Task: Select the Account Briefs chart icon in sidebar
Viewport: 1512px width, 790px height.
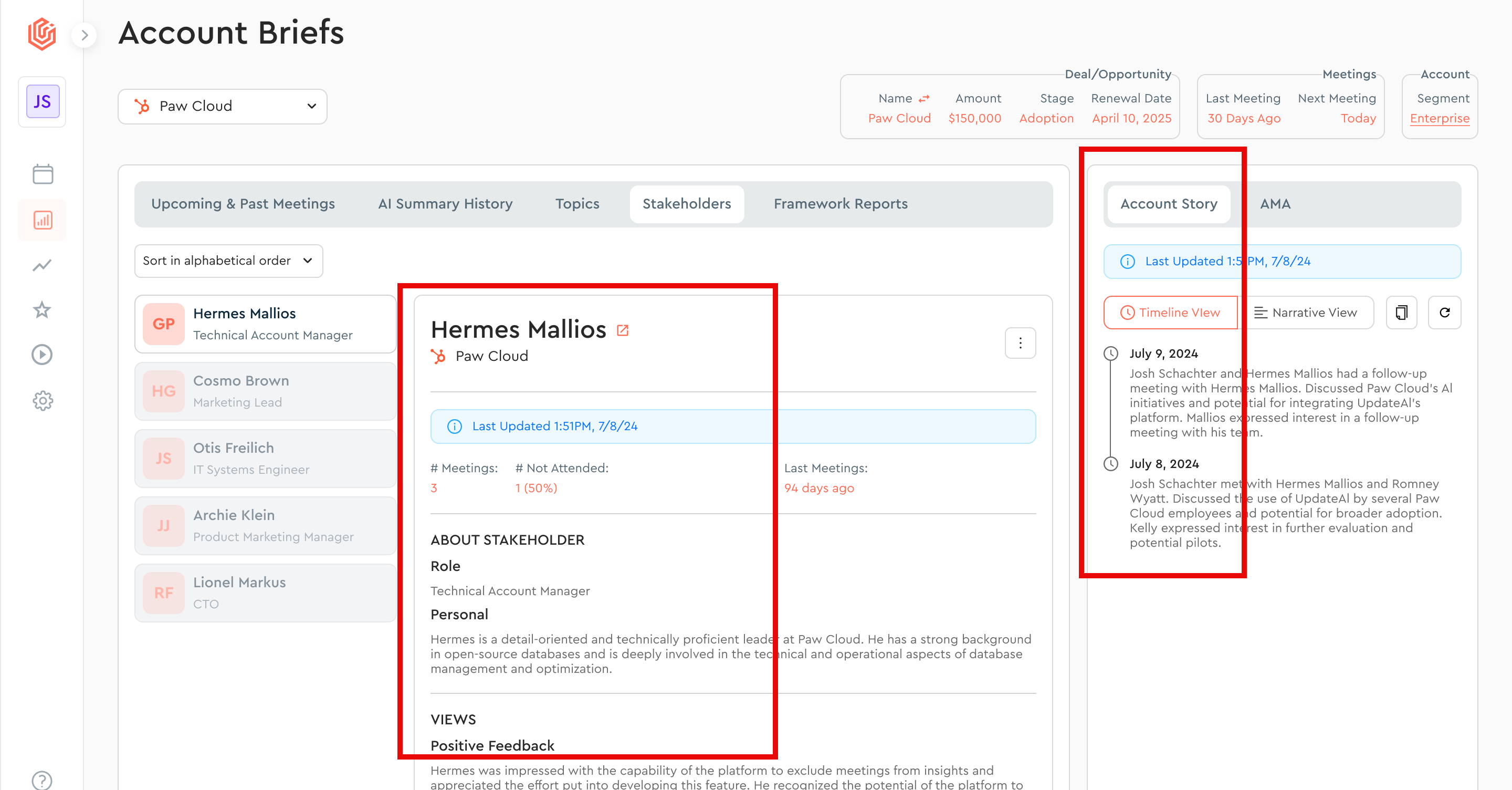Action: click(42, 220)
